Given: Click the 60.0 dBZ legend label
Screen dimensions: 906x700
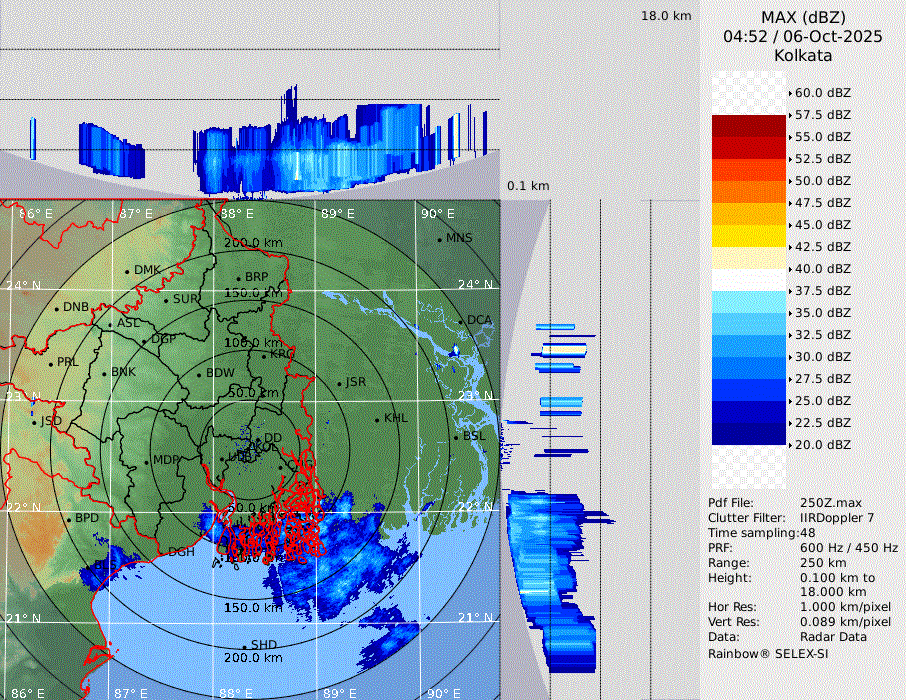Looking at the screenshot, I should click(x=822, y=93).
